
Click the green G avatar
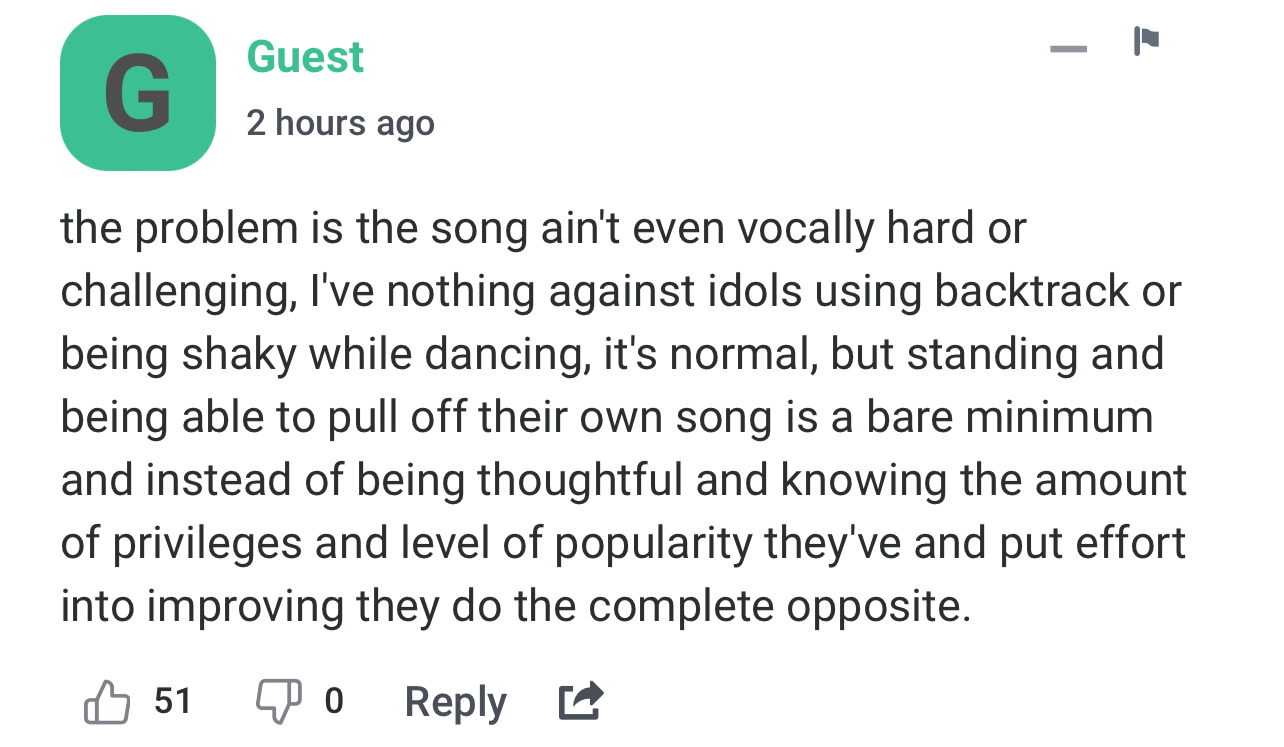[x=138, y=93]
